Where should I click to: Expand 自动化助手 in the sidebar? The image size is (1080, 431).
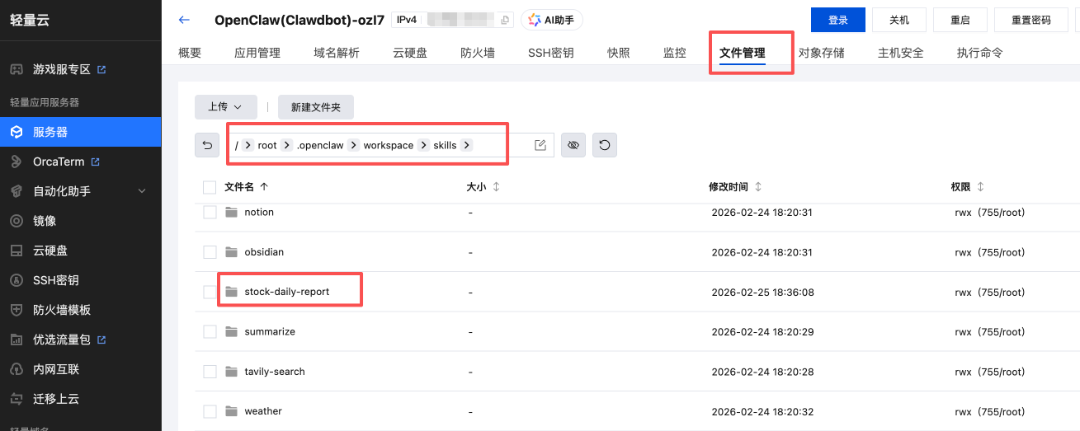141,191
